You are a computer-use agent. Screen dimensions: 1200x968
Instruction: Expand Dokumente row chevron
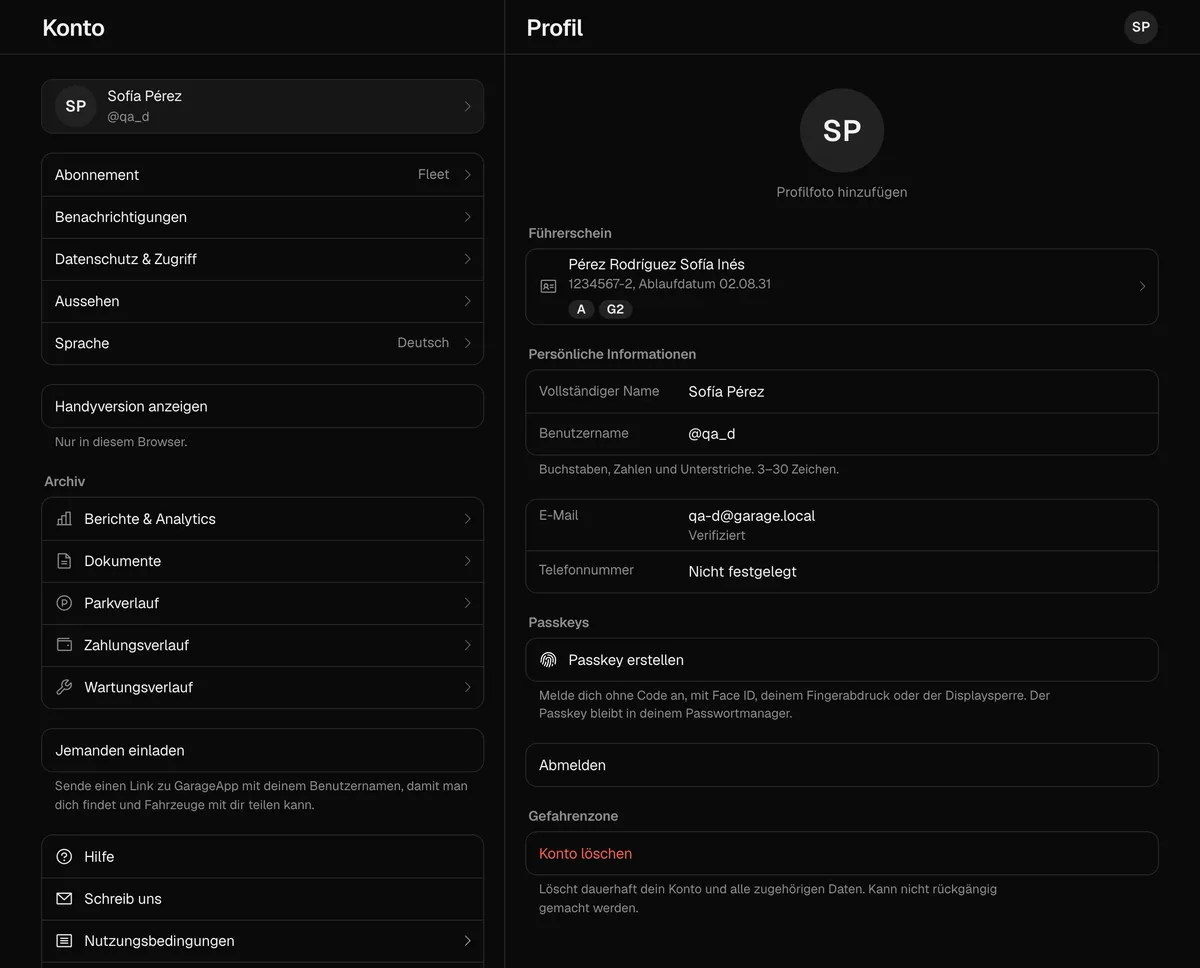(x=467, y=561)
